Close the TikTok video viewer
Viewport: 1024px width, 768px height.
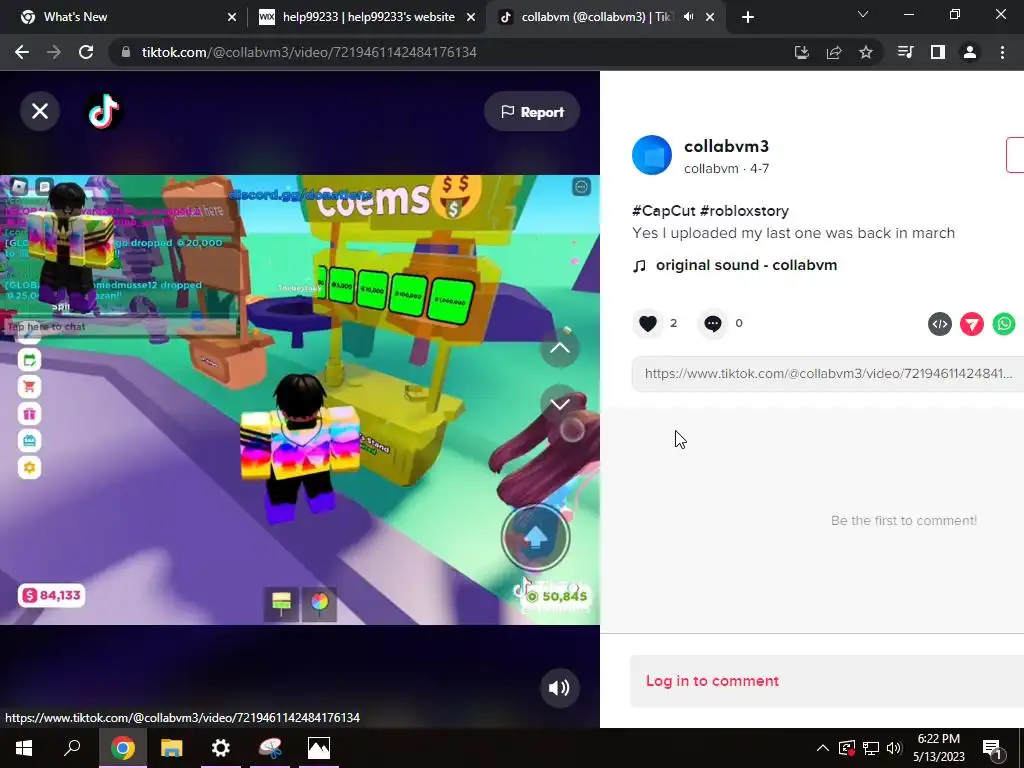click(x=40, y=111)
